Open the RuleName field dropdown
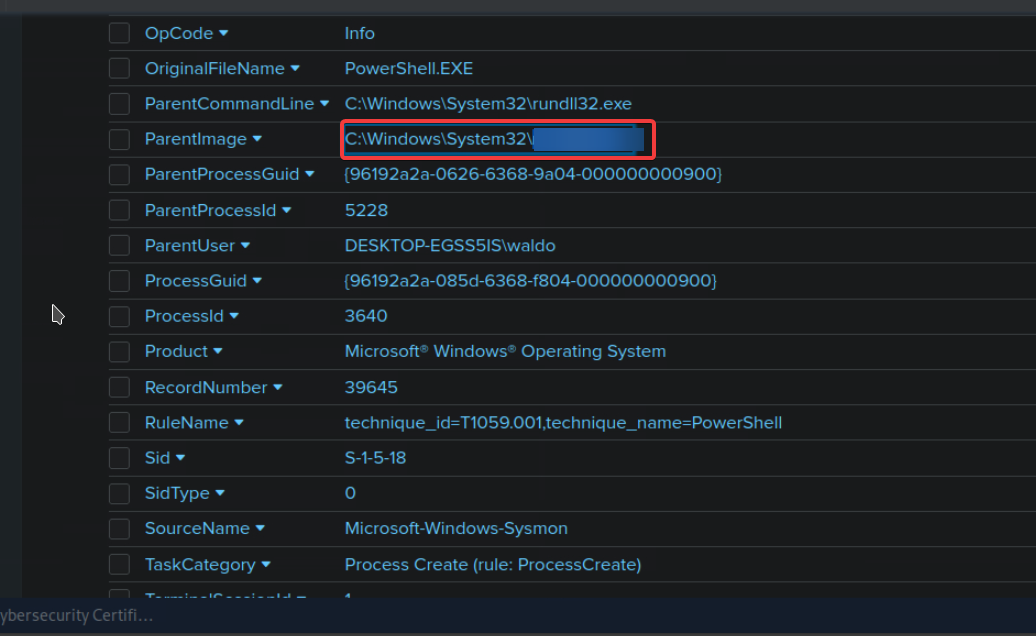Screen dimensions: 1036x636 click(x=239, y=423)
